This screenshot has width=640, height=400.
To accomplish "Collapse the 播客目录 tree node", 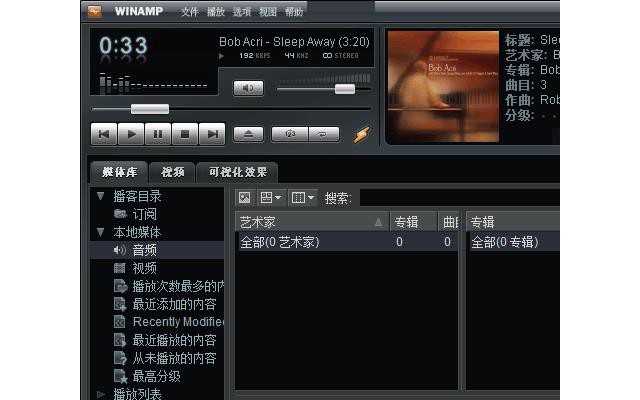I will pos(101,196).
